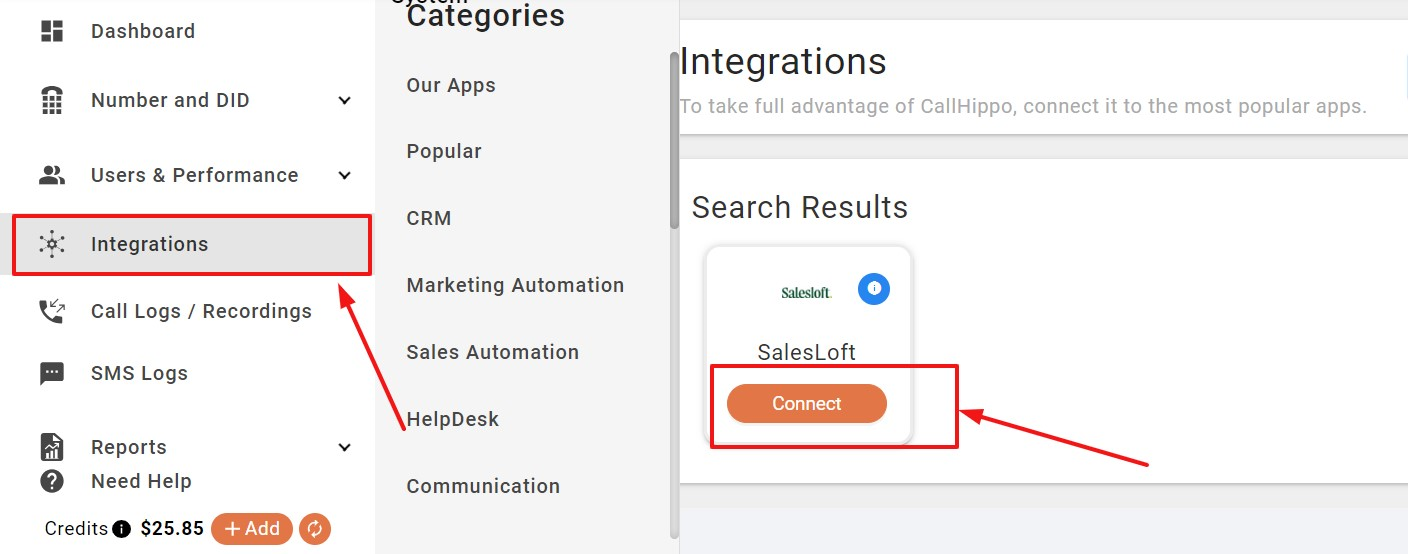Click the Number and DID keypad icon

(52, 100)
